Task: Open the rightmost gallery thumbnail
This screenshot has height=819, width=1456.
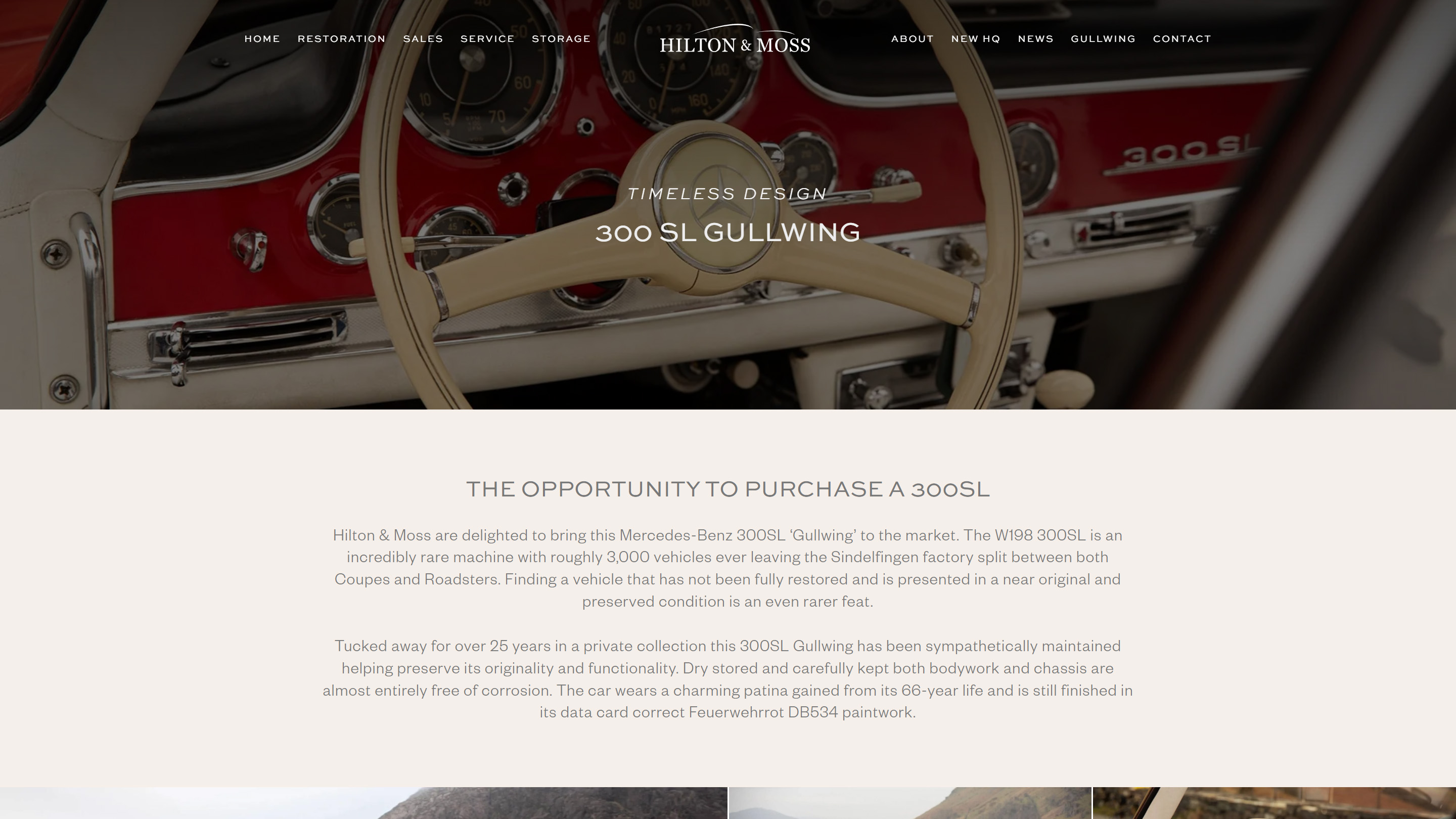Action: [1275, 803]
